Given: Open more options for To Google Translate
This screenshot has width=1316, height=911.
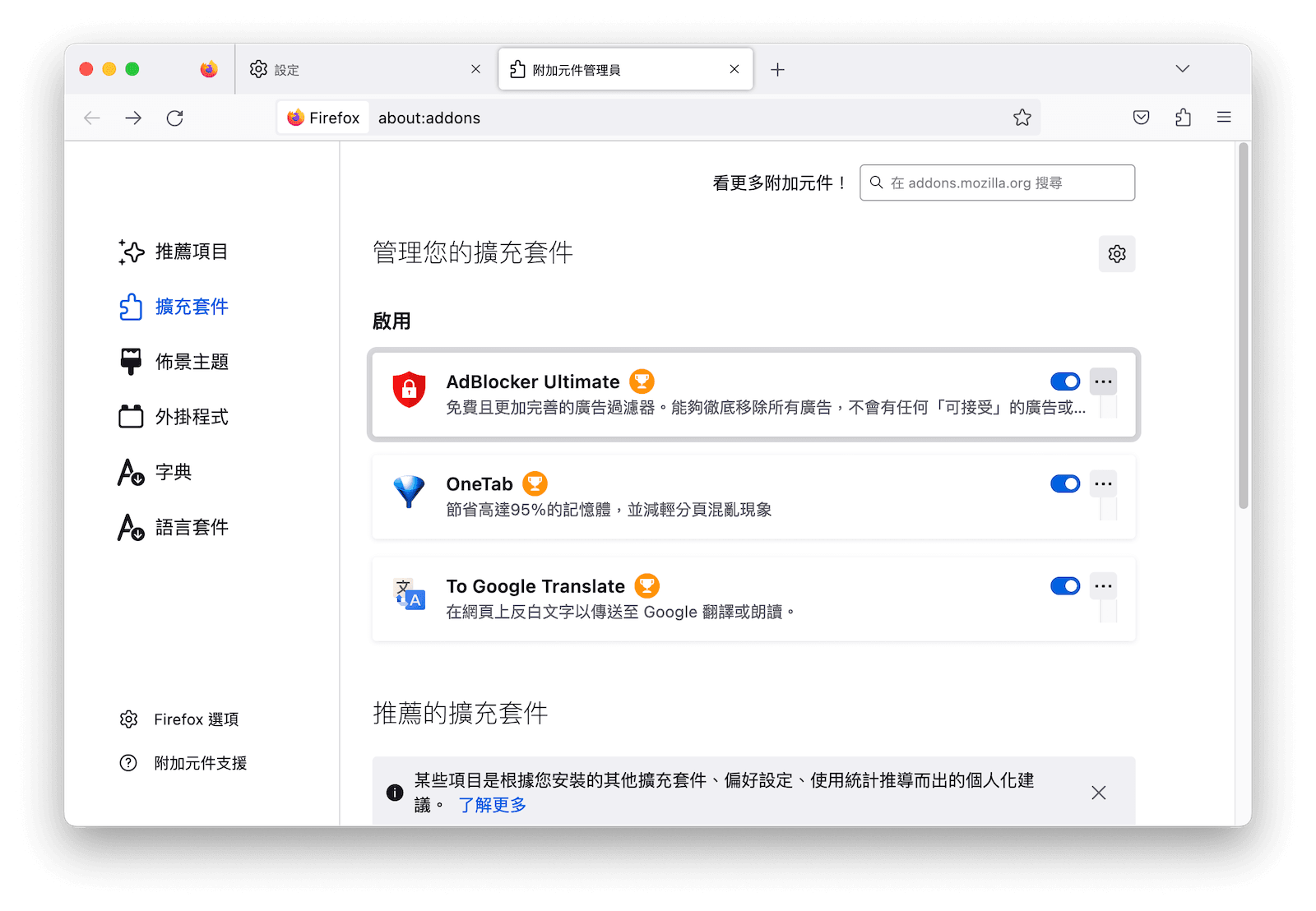Looking at the screenshot, I should click(1104, 586).
